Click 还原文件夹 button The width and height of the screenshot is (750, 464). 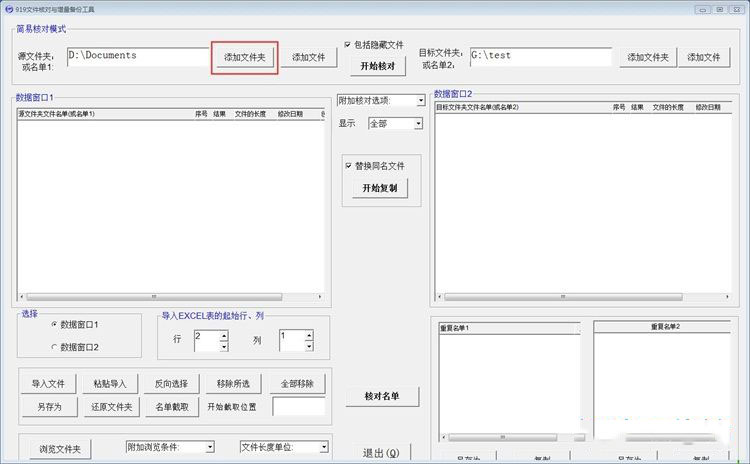pos(111,407)
